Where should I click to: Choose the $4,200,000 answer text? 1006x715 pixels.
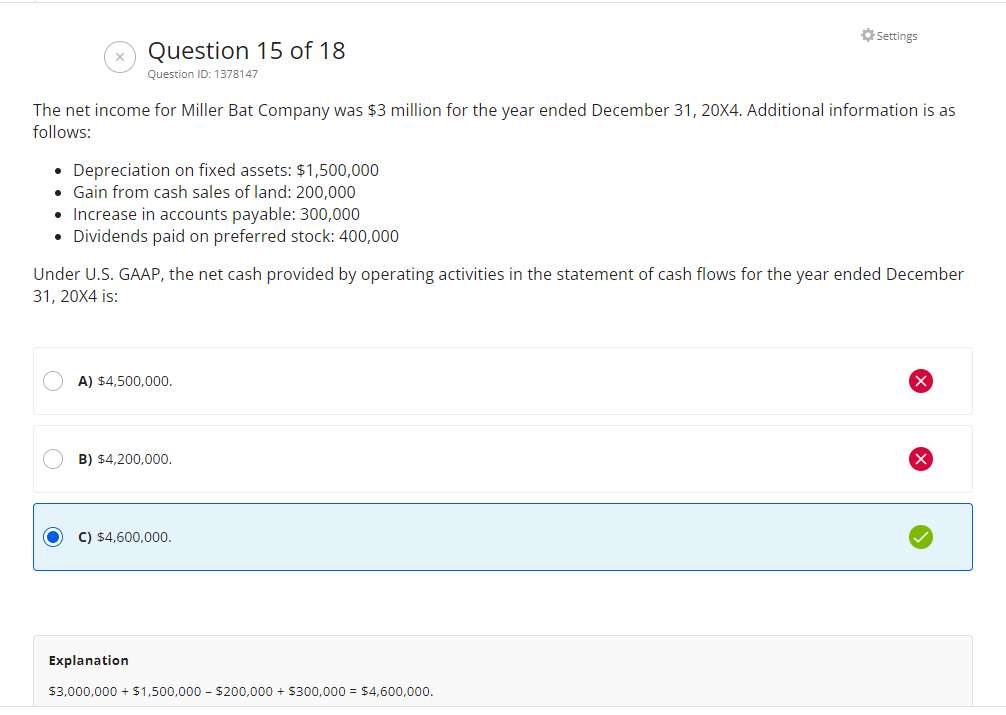134,459
